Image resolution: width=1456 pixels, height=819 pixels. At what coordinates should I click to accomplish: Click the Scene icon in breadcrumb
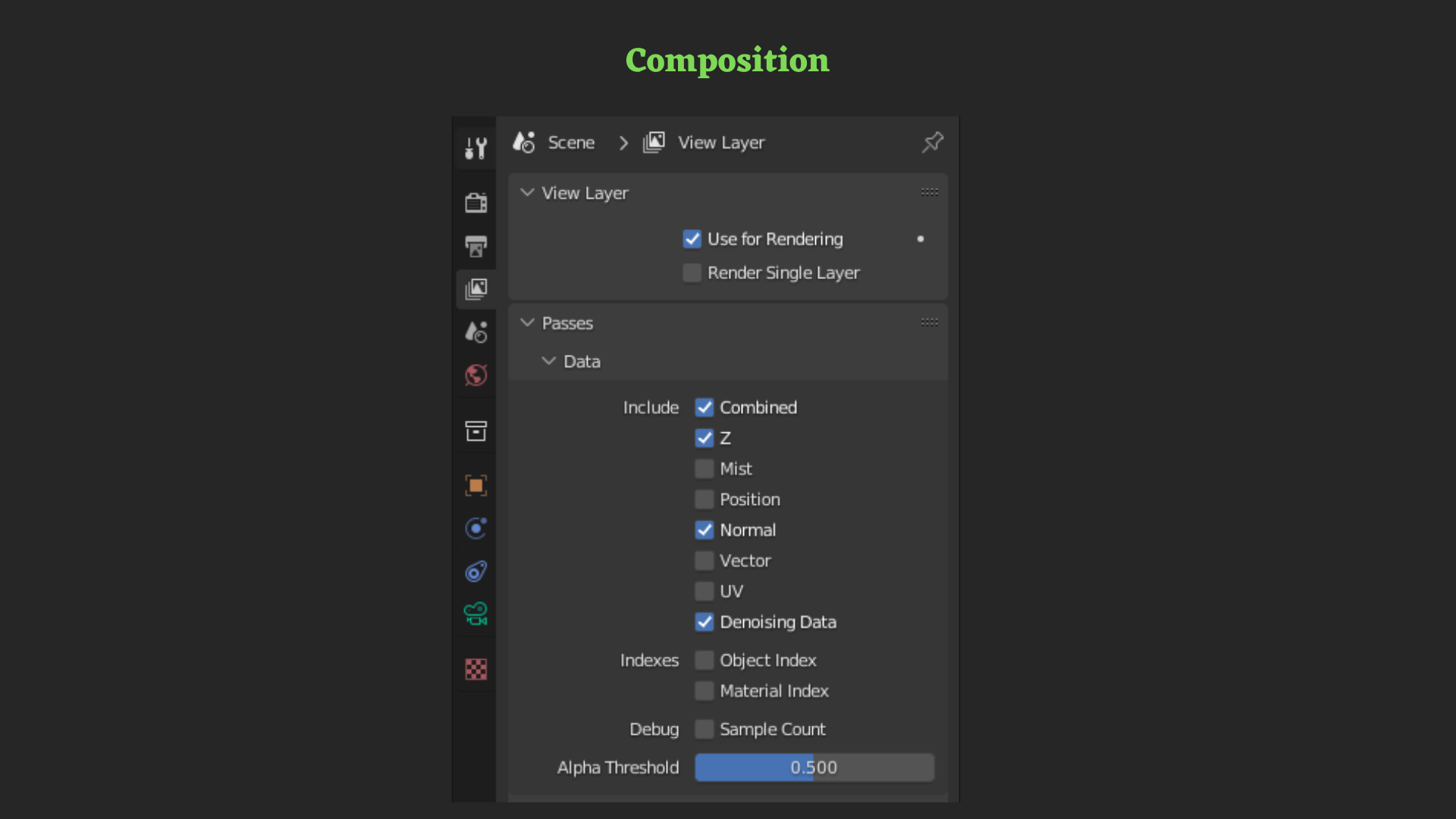point(524,143)
